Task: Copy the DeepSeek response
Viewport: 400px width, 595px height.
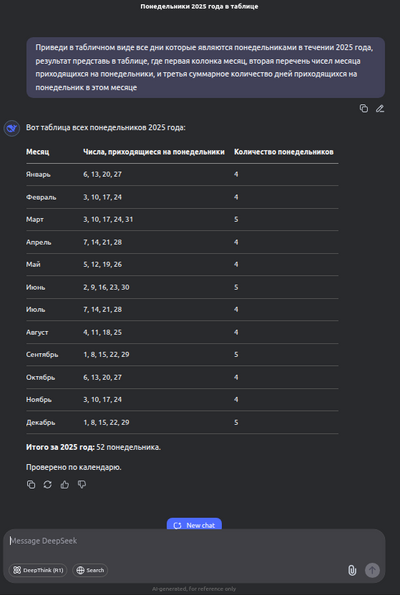Action: coord(31,485)
